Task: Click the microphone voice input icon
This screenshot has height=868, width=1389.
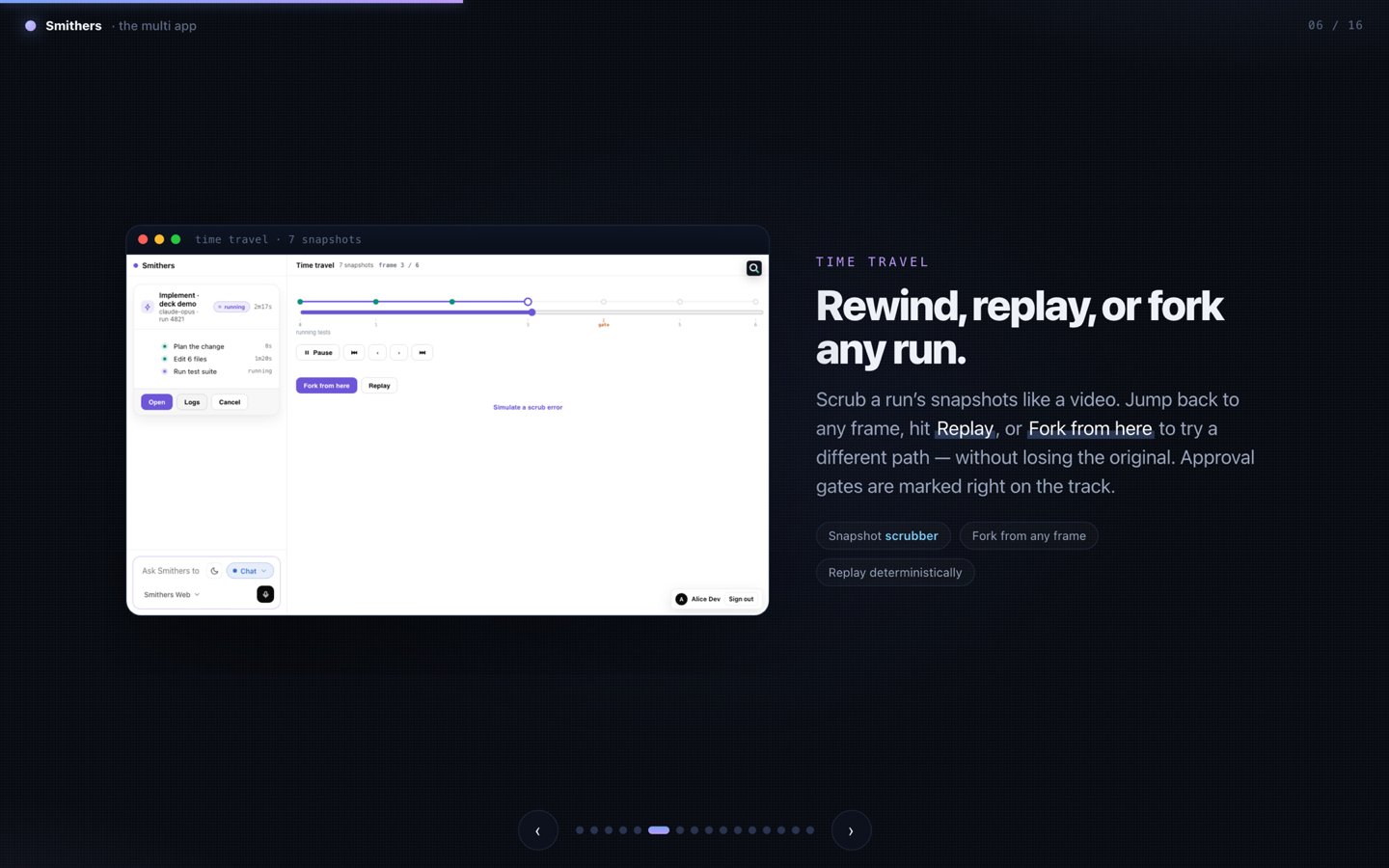Action: 265,594
